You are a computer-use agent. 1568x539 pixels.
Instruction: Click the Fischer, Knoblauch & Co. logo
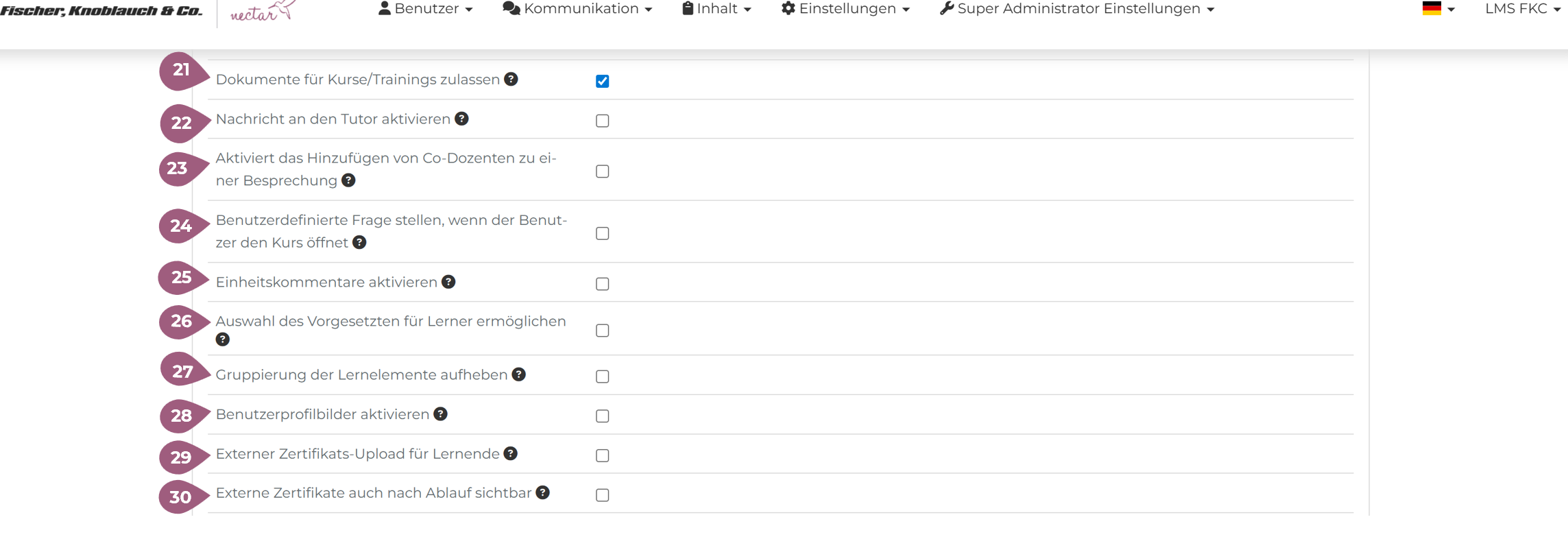coord(101,11)
